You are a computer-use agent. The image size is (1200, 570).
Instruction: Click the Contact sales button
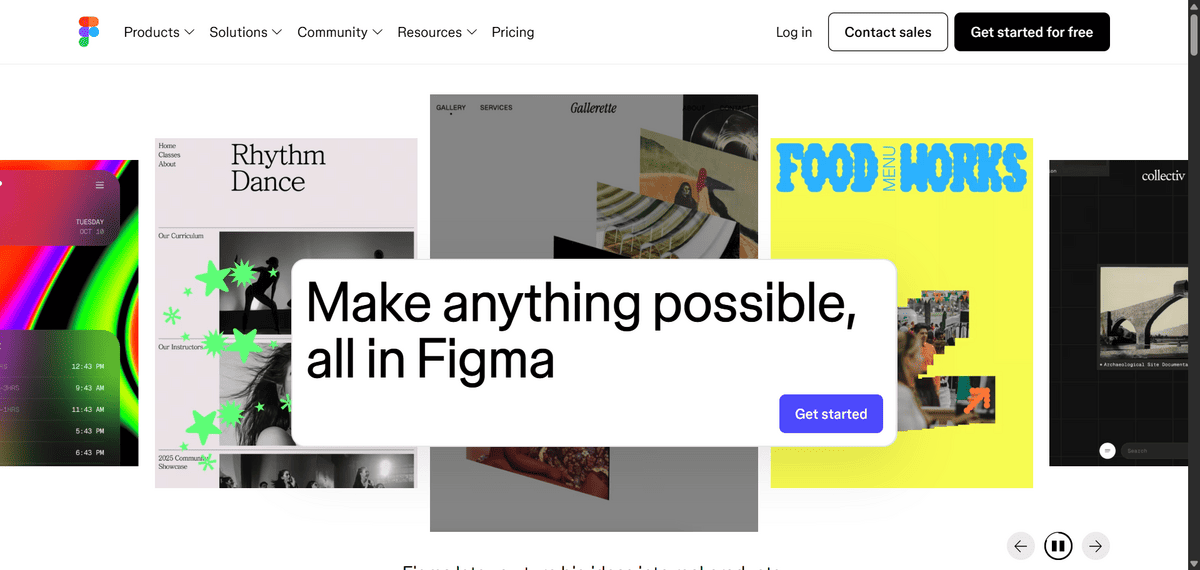tap(888, 32)
